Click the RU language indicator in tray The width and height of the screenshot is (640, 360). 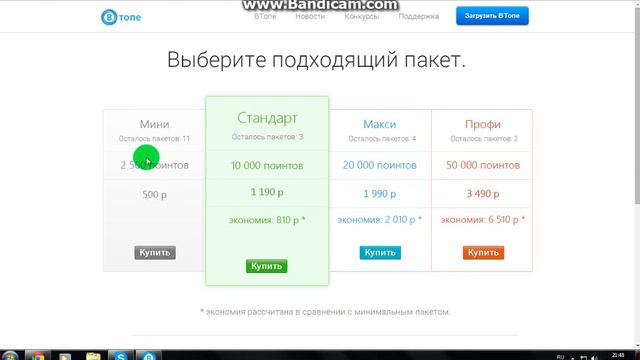pos(560,357)
